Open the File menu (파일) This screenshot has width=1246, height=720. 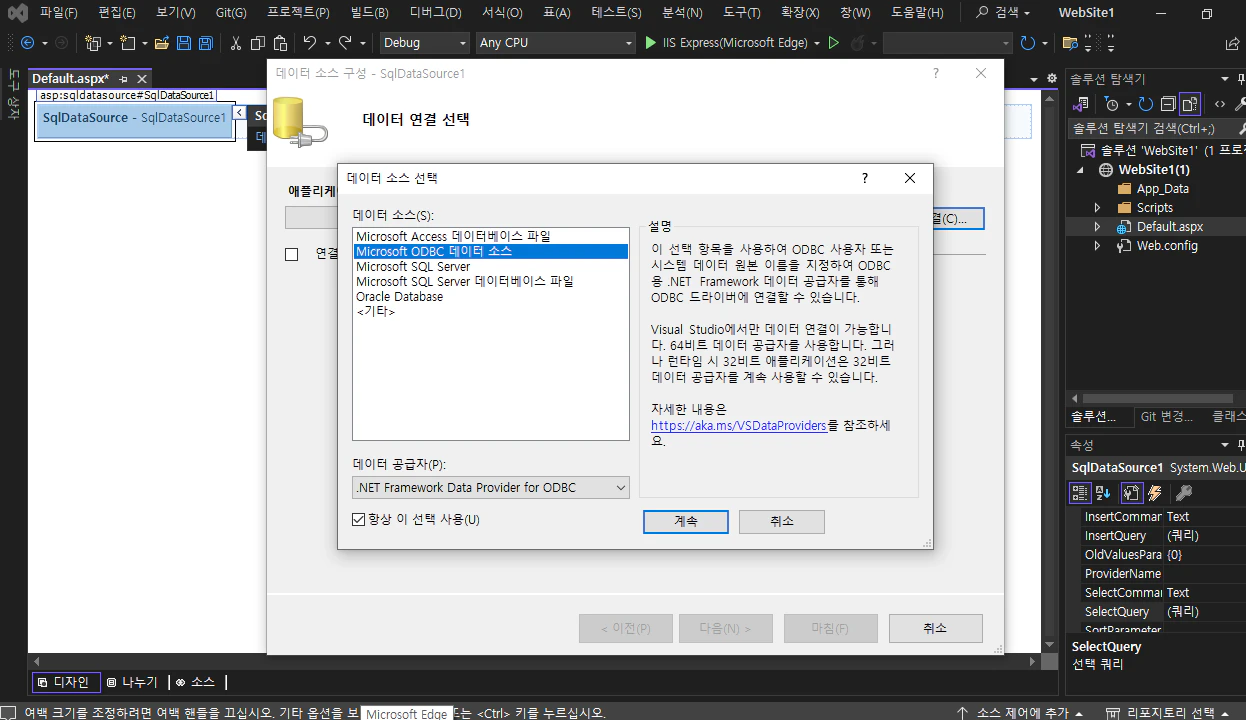tap(58, 13)
